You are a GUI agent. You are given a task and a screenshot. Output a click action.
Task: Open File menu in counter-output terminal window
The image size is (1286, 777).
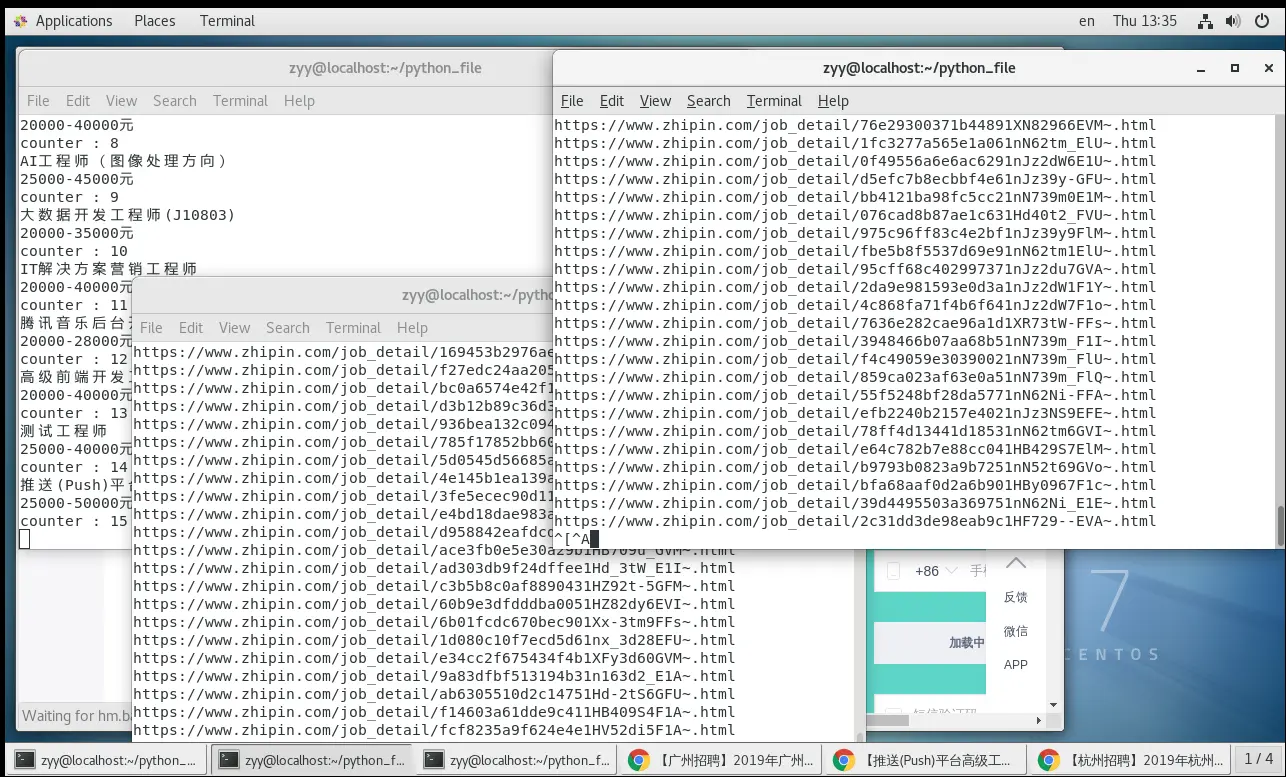pyautogui.click(x=38, y=101)
